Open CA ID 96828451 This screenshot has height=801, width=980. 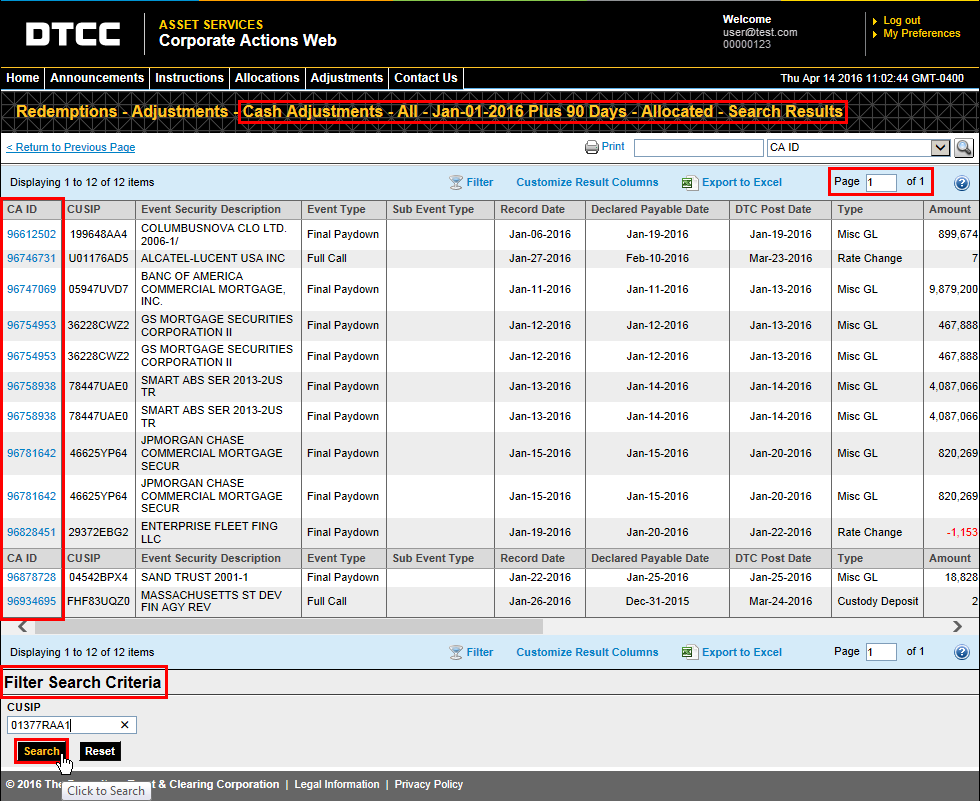click(x=31, y=532)
